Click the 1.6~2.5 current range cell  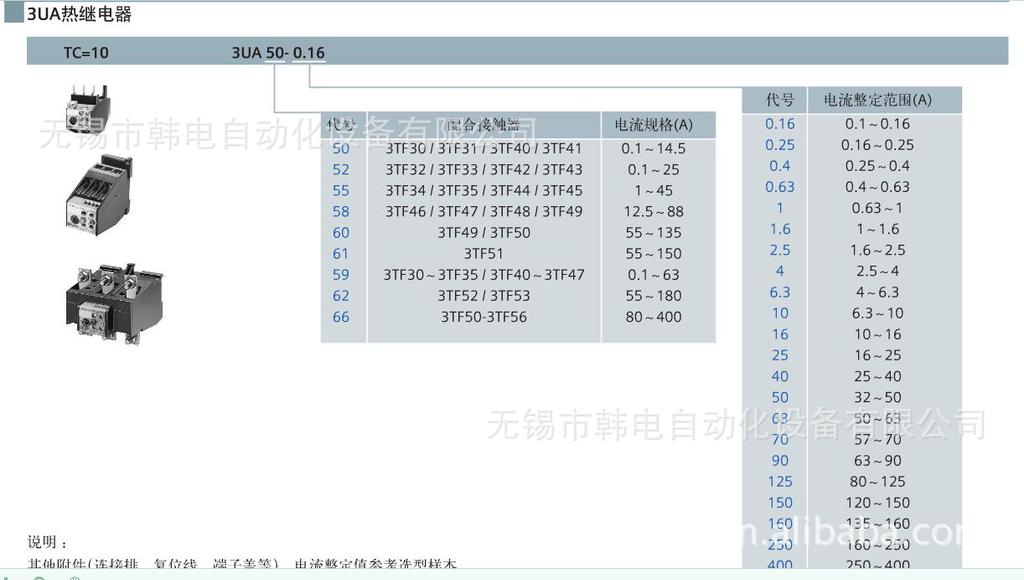pyautogui.click(x=877, y=250)
